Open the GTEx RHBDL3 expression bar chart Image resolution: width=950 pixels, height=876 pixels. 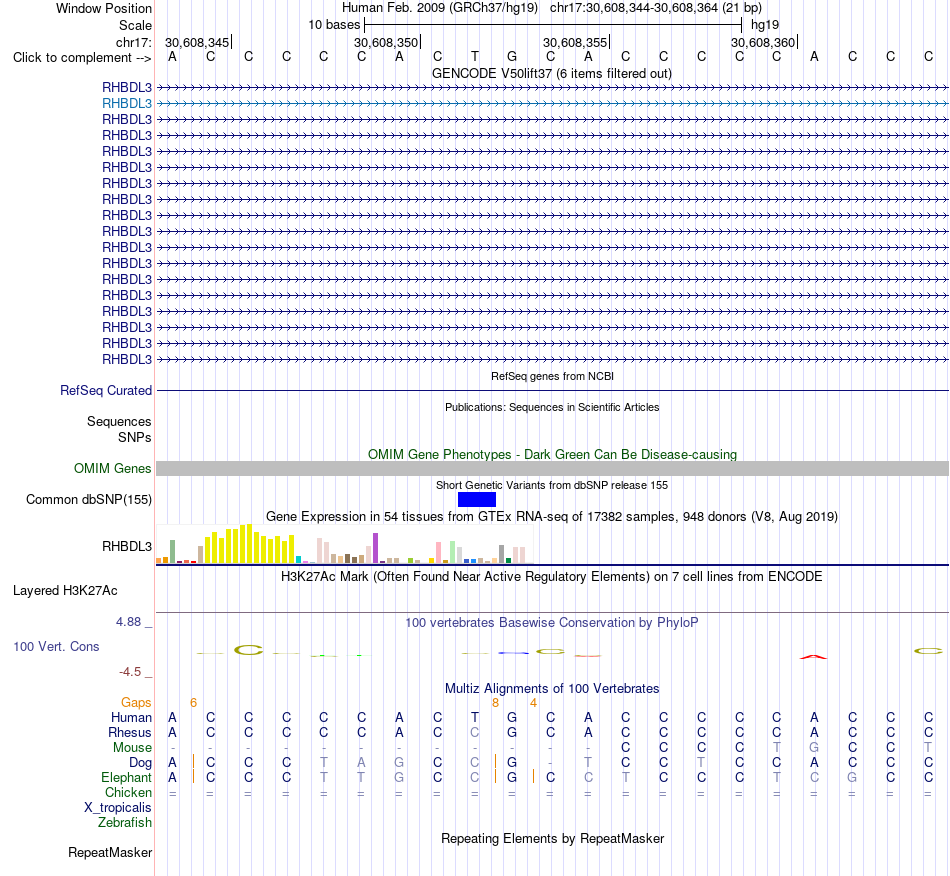tap(344, 544)
